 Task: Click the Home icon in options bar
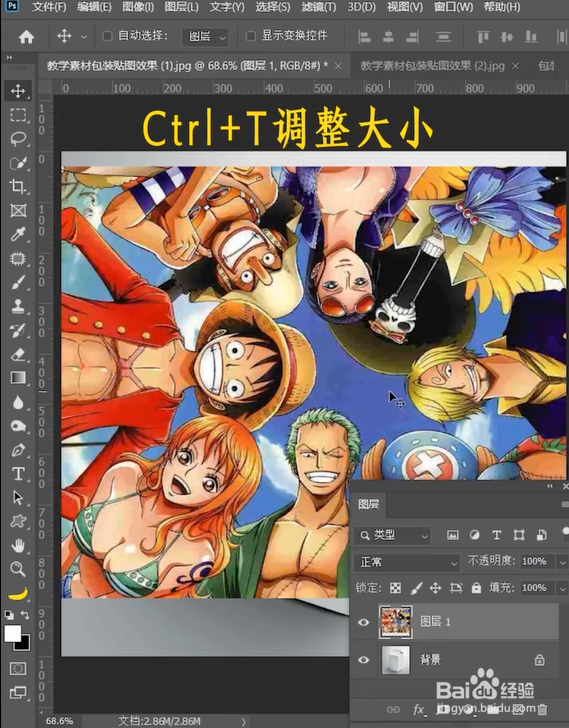26,36
